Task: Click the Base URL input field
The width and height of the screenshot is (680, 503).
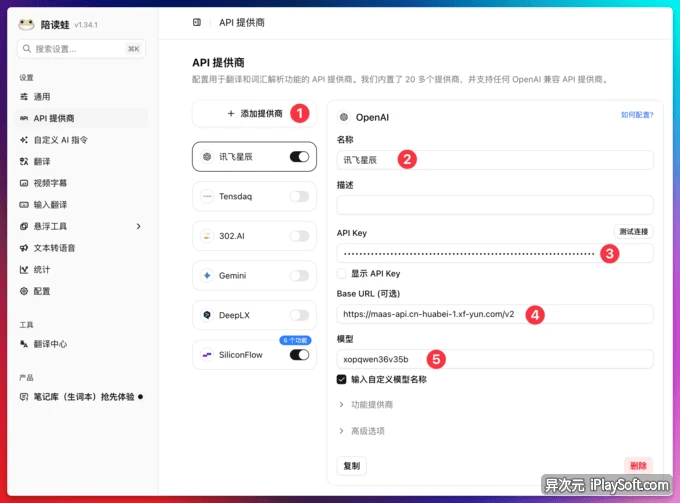Action: click(x=495, y=314)
